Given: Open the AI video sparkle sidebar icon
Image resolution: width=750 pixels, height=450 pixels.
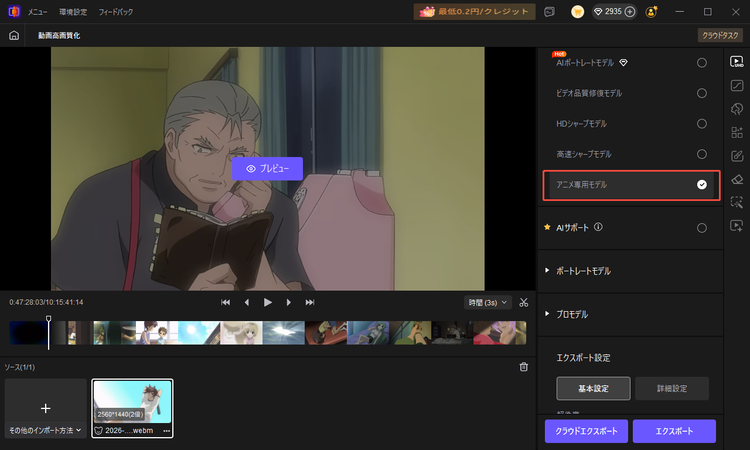Looking at the screenshot, I should pyautogui.click(x=737, y=225).
